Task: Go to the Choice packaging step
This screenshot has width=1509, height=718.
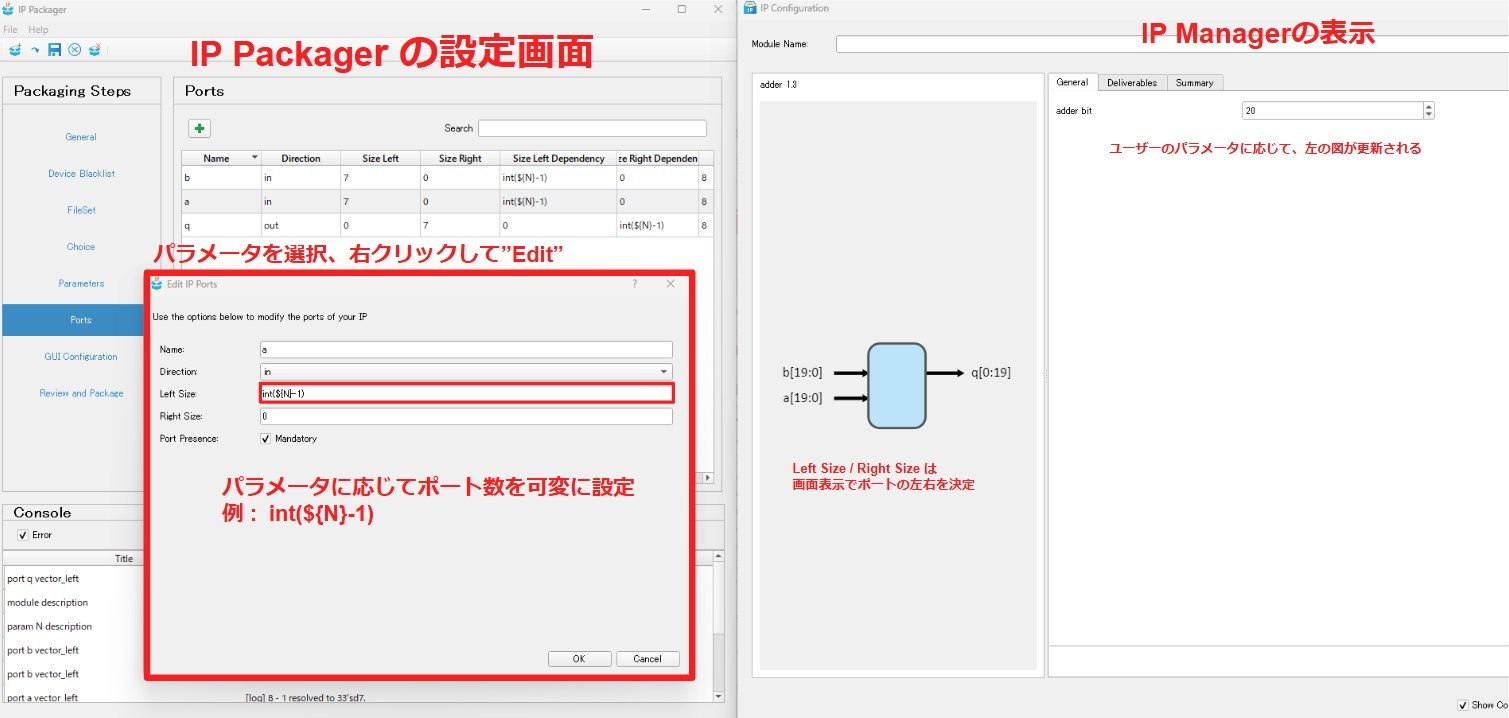Action: [x=81, y=247]
